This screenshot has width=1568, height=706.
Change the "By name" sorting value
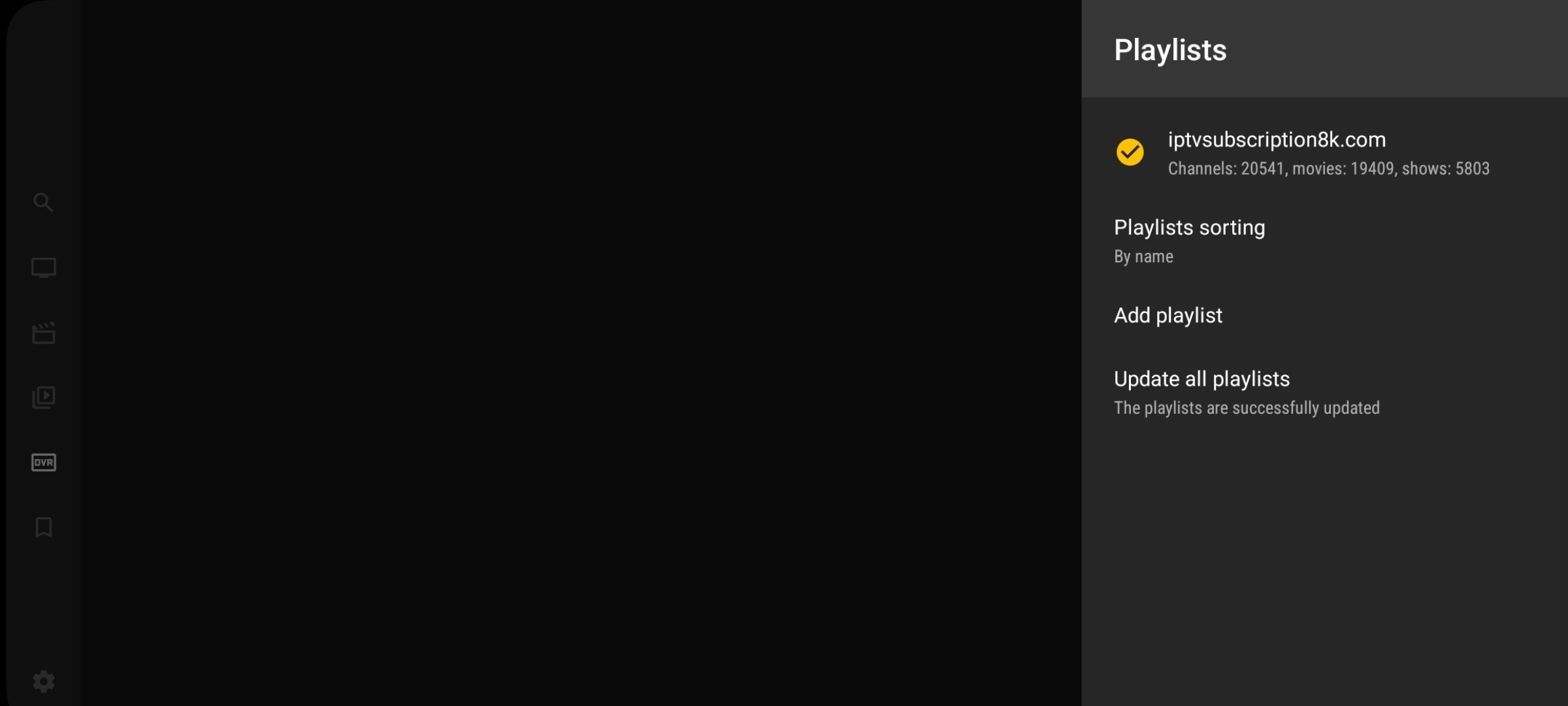click(1143, 256)
